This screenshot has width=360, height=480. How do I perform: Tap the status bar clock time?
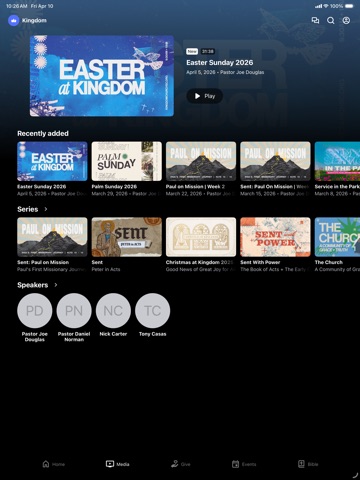(x=17, y=6)
